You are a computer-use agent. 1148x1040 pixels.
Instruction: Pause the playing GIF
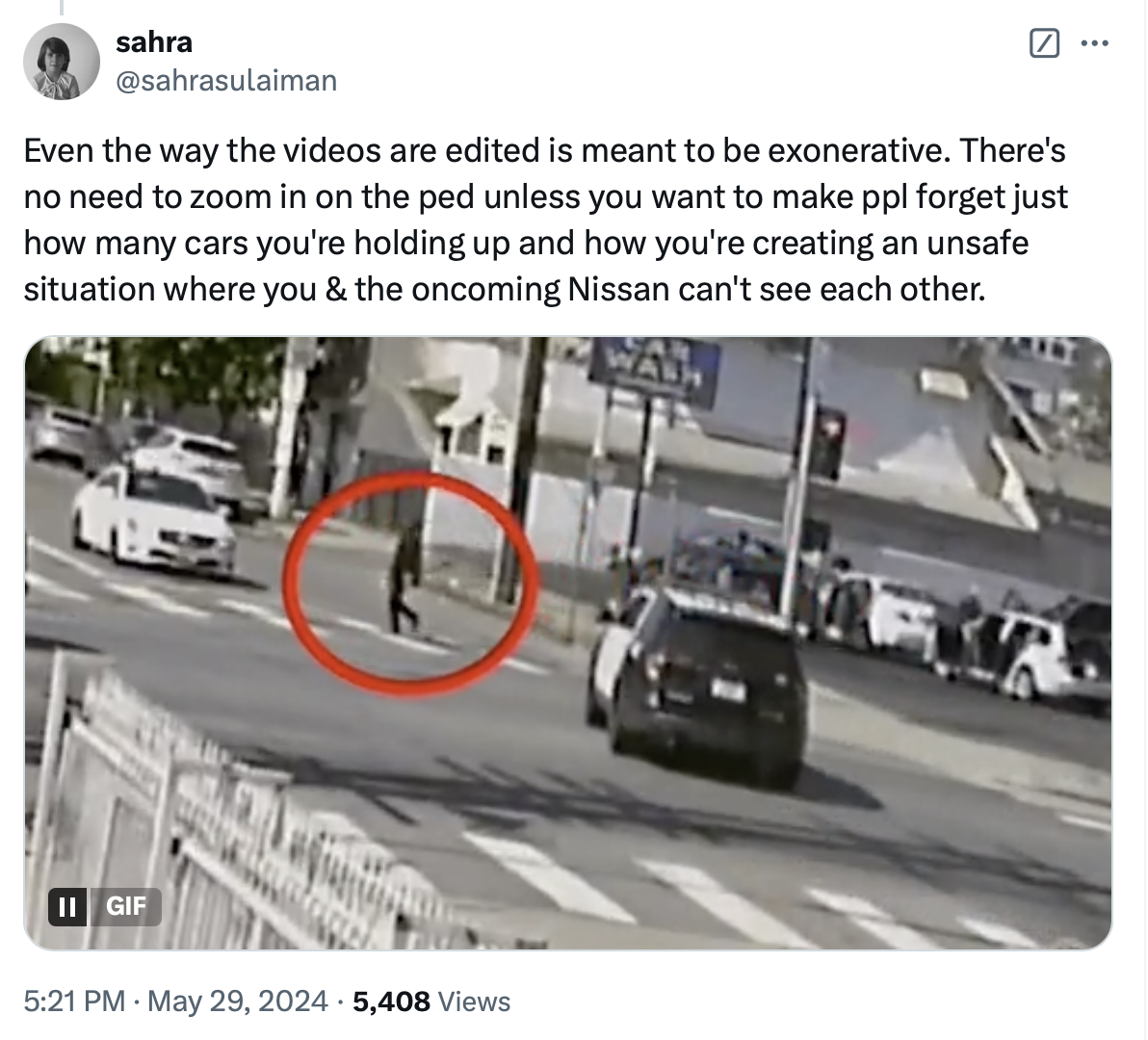tap(66, 907)
